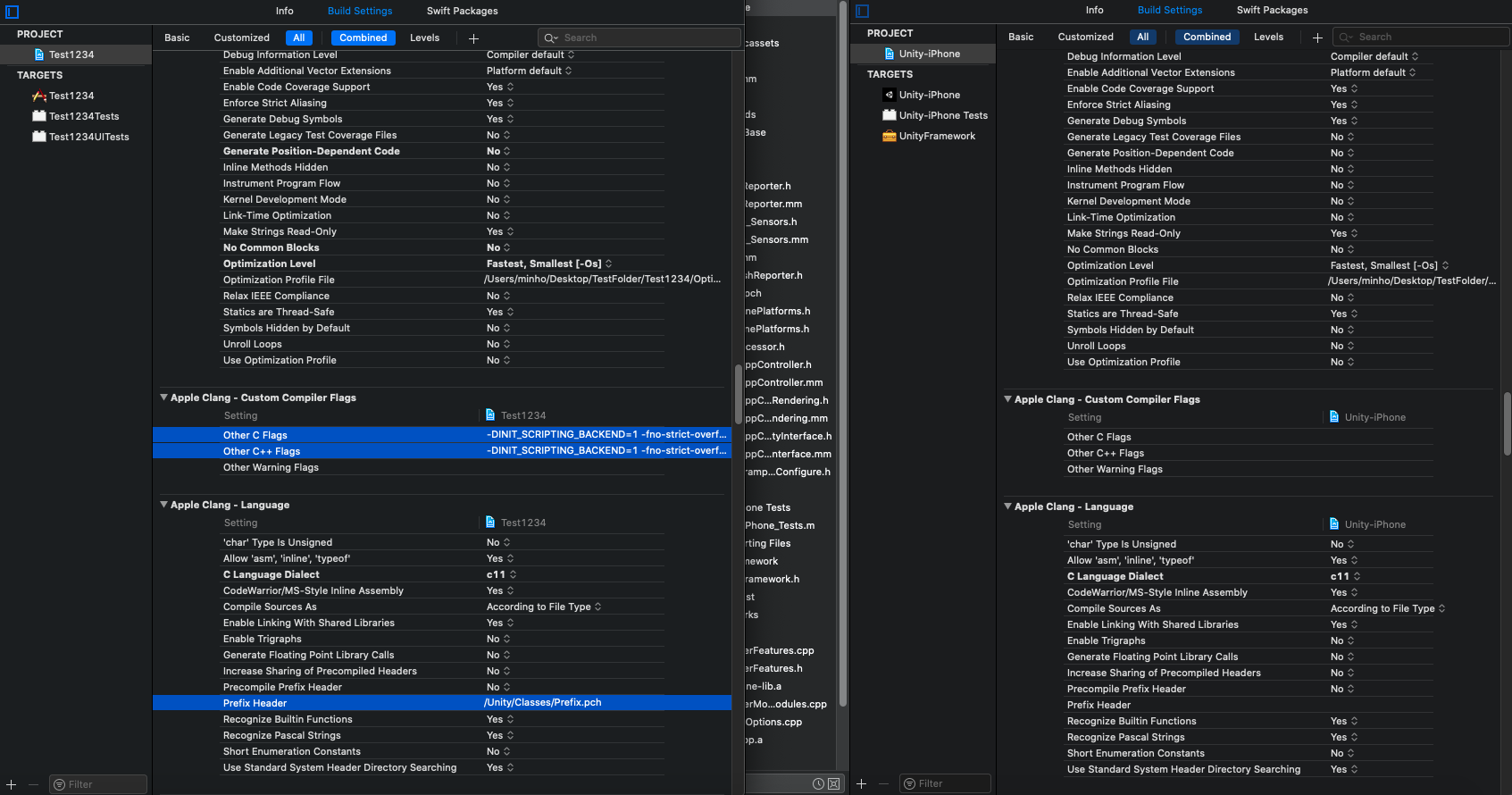Collapse Apple Clang Language section in right window
1512x795 pixels.
[1007, 506]
